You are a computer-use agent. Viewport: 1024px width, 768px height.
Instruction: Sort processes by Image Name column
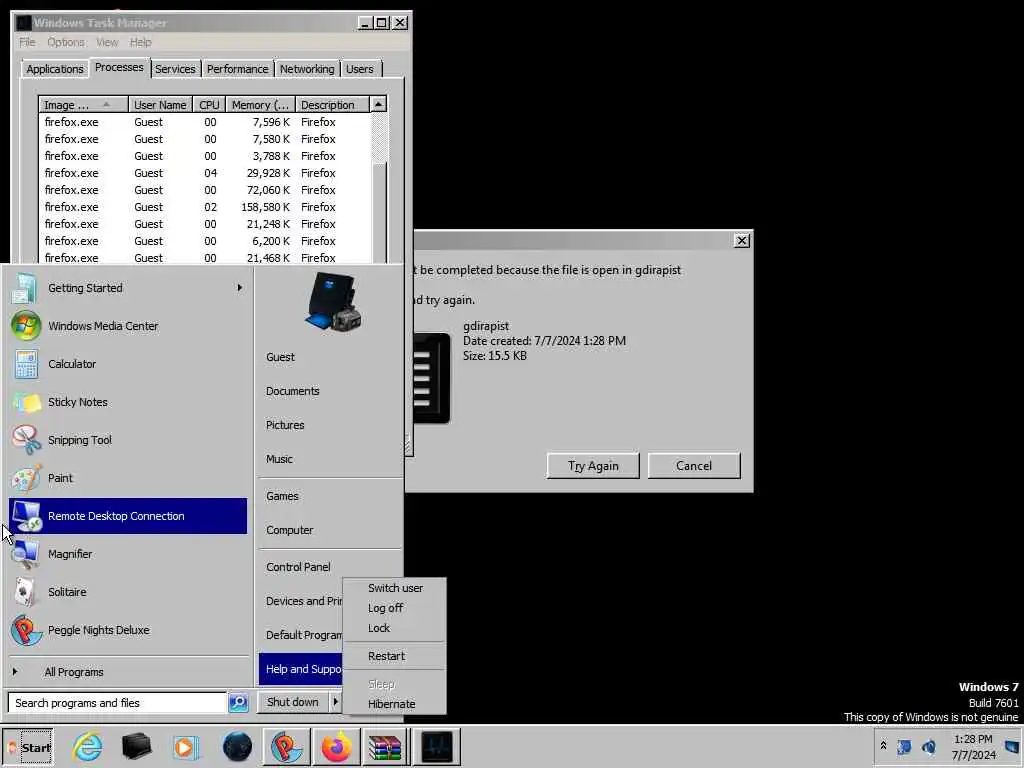point(83,104)
